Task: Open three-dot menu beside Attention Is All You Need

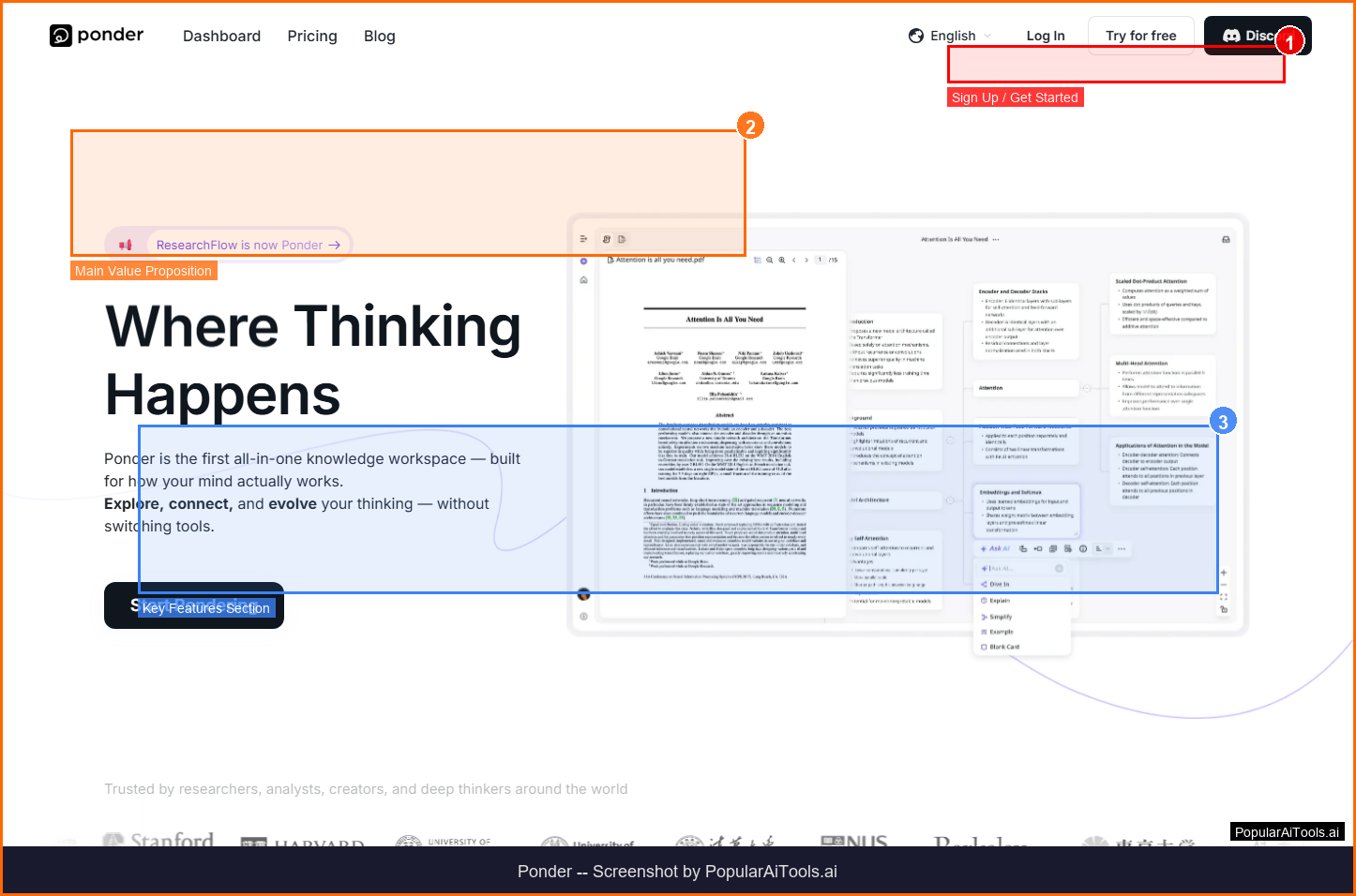Action: point(996,240)
